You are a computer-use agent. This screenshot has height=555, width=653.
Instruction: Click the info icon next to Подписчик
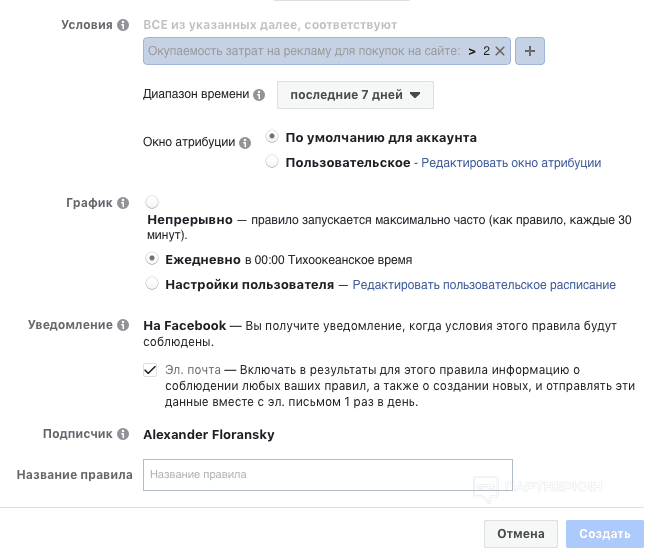pos(122,434)
